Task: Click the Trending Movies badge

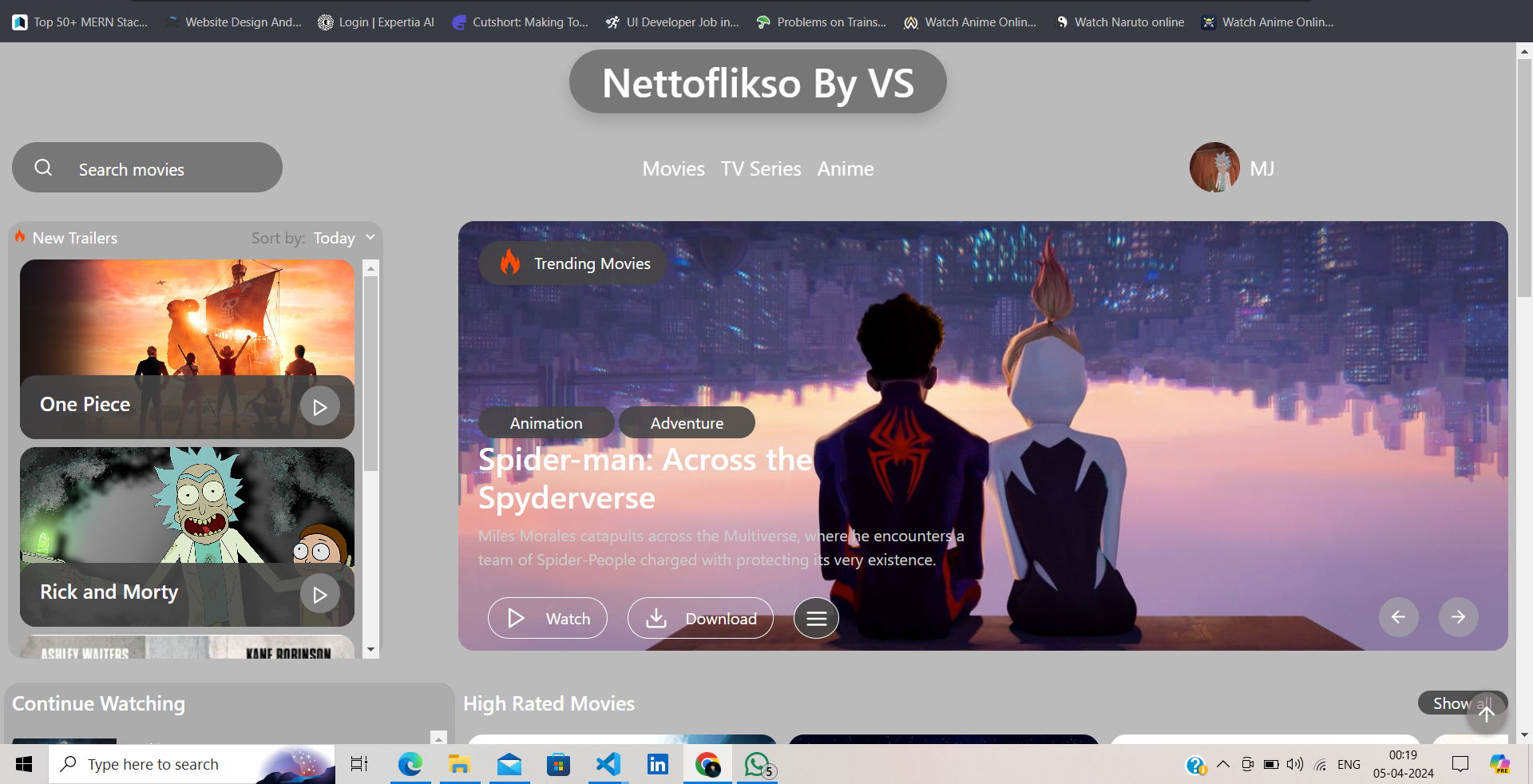Action: pyautogui.click(x=573, y=263)
